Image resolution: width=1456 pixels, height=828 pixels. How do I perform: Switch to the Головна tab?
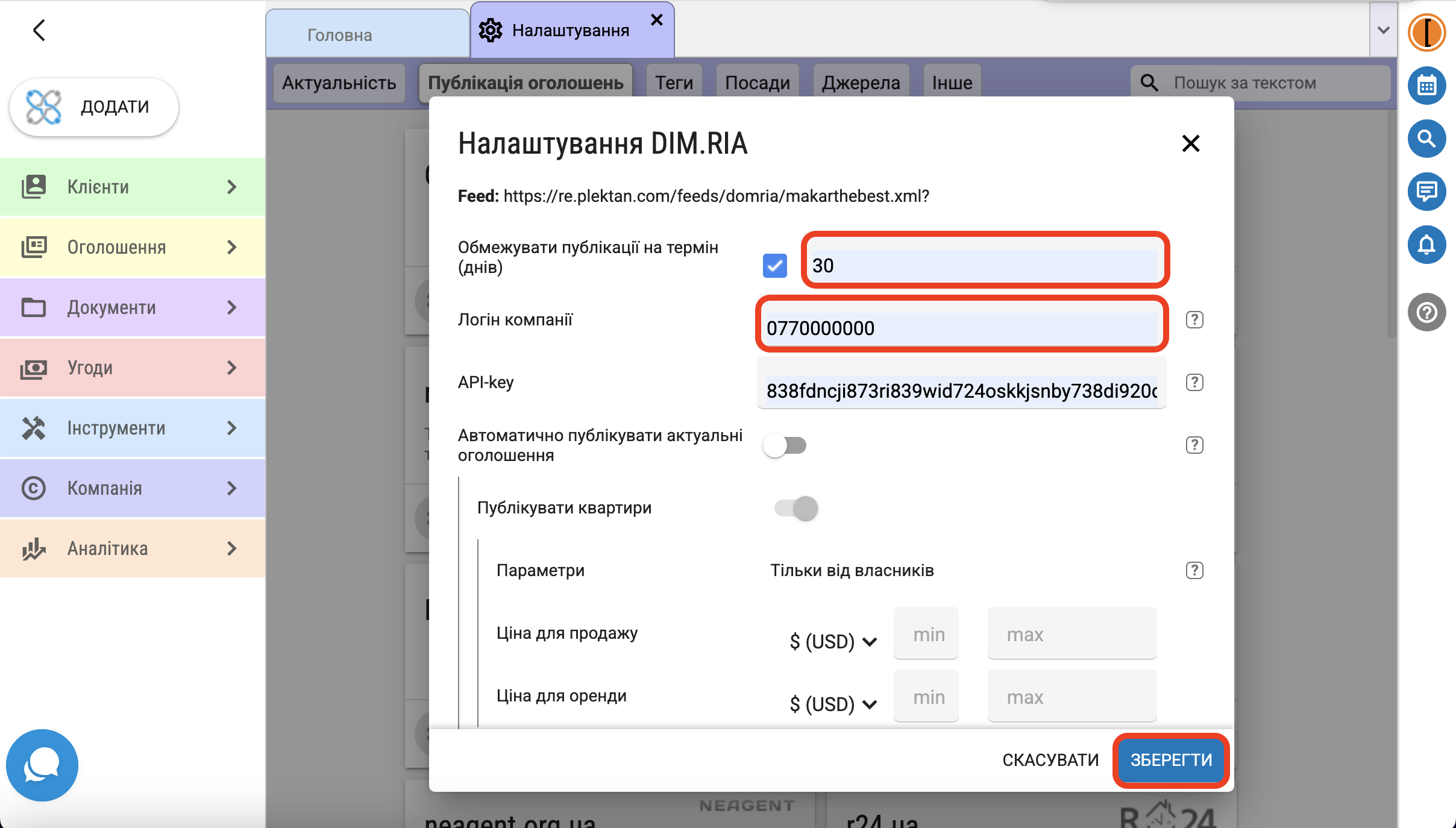340,35
